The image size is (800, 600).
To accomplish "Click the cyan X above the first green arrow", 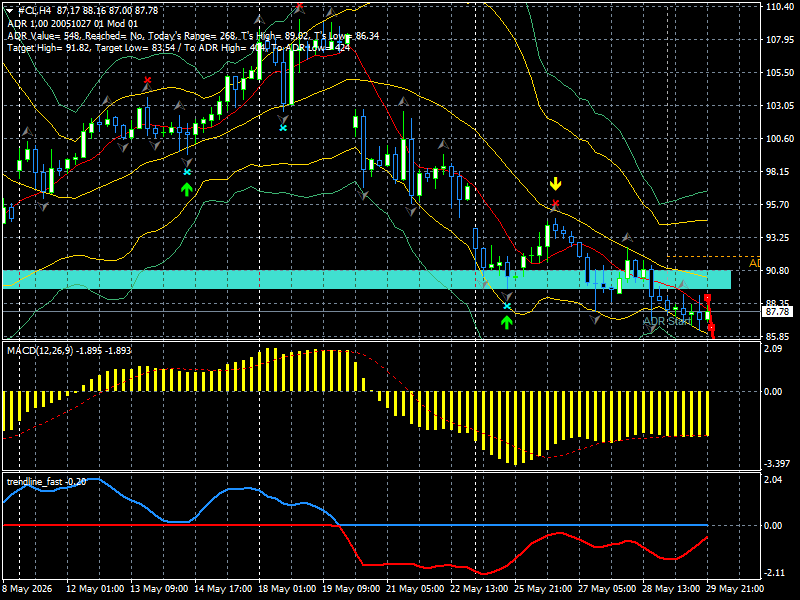I will (187, 172).
